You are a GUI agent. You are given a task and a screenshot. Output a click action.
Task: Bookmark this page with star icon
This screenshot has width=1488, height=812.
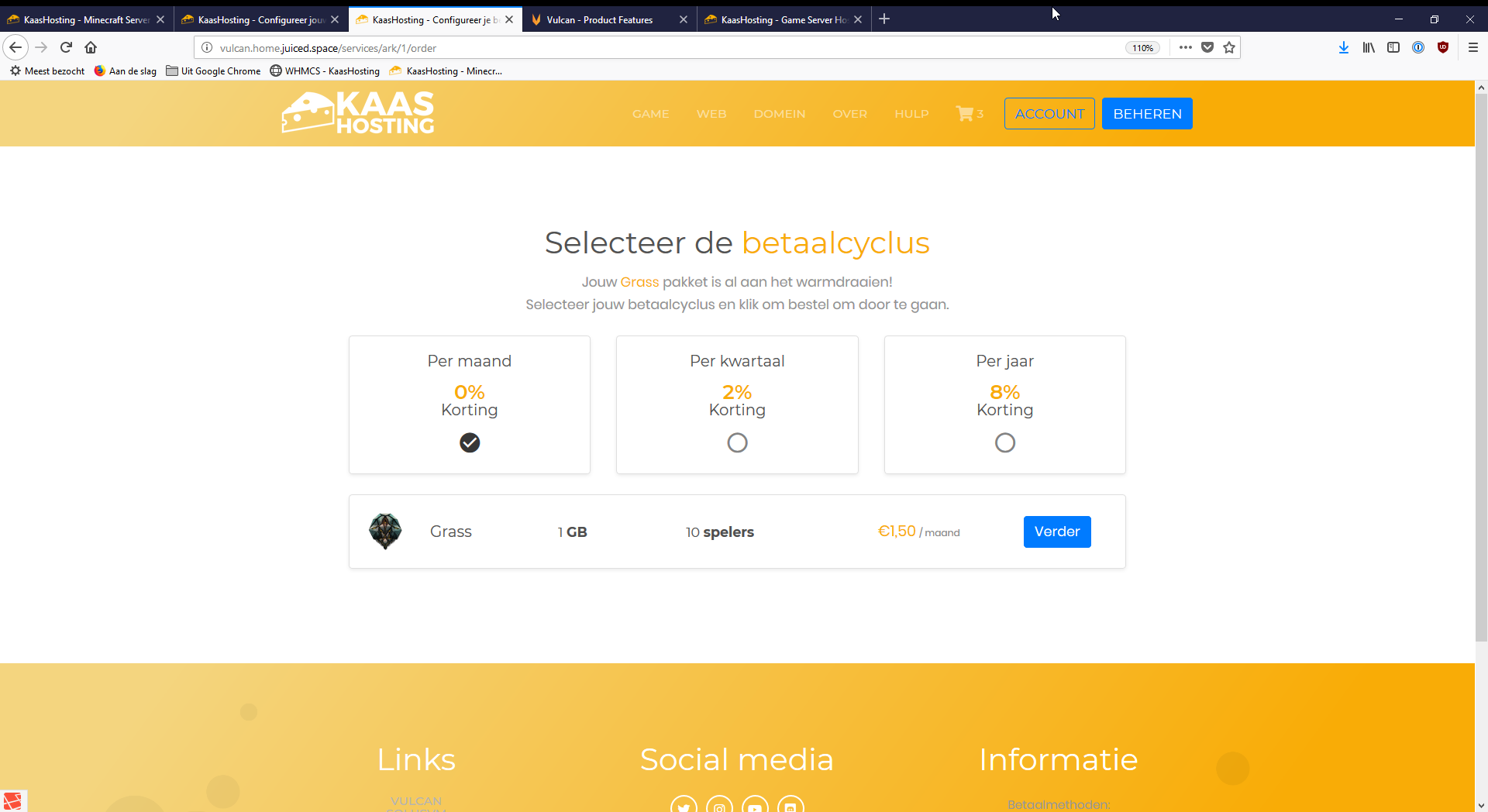pyautogui.click(x=1229, y=47)
